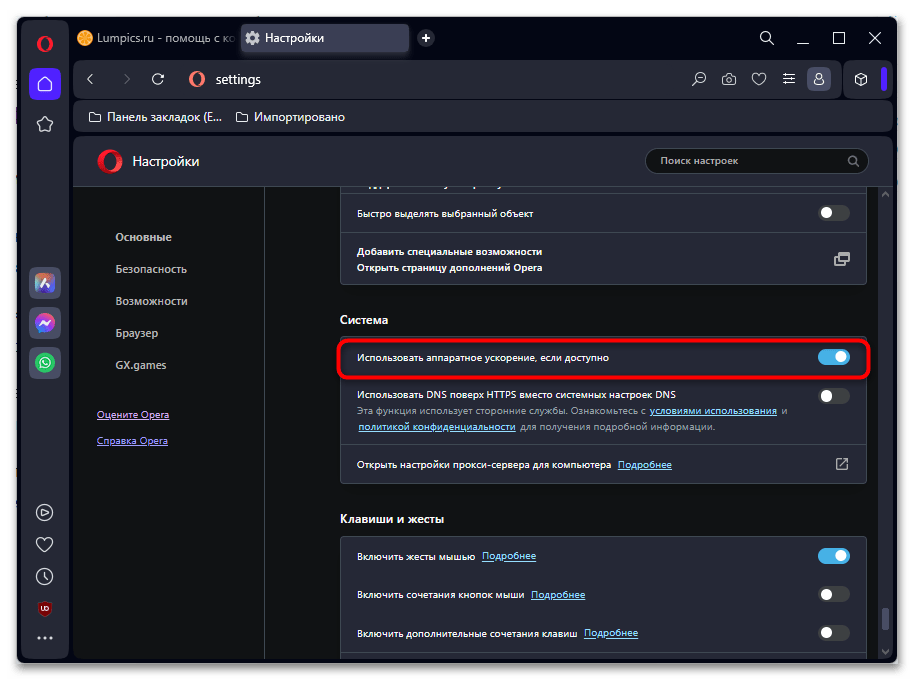The width and height of the screenshot is (914, 680).
Task: Open bookmarks star icon in sidebar
Action: 45,124
